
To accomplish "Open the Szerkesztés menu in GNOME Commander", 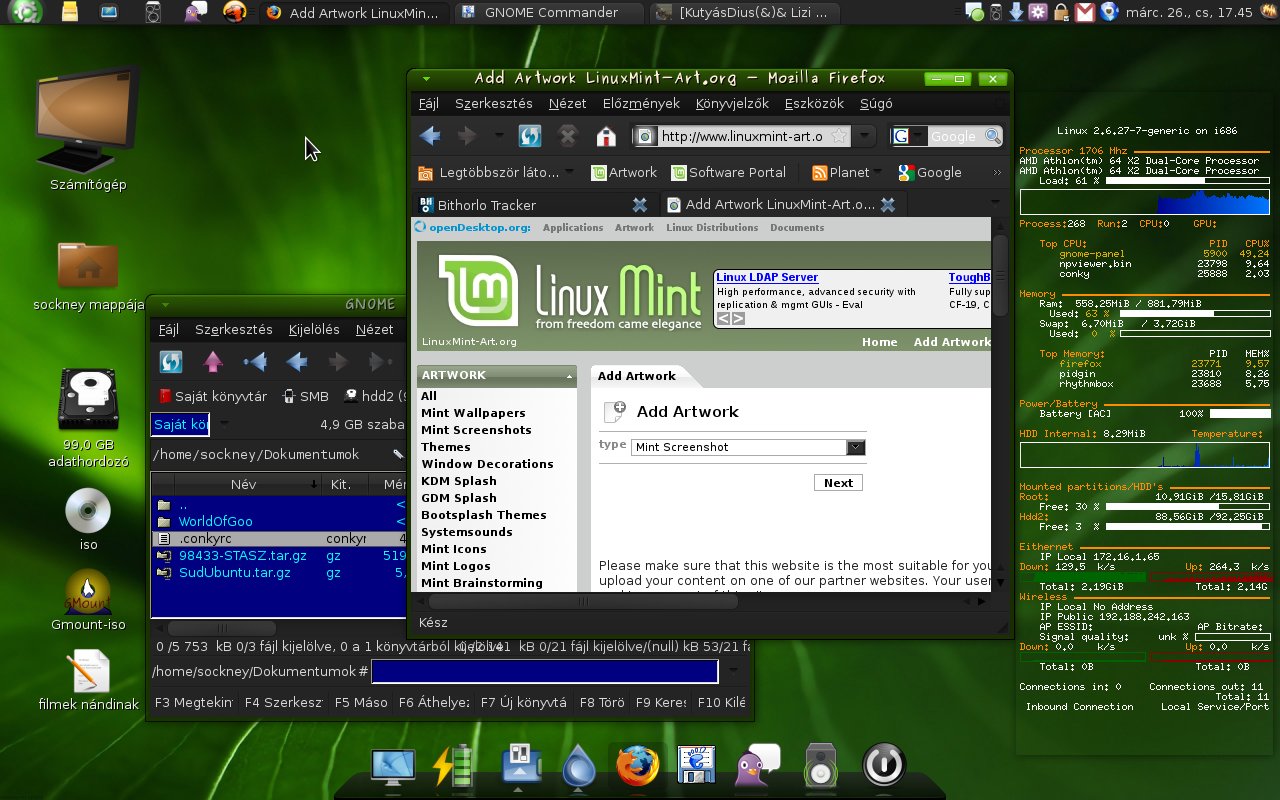I will click(233, 329).
